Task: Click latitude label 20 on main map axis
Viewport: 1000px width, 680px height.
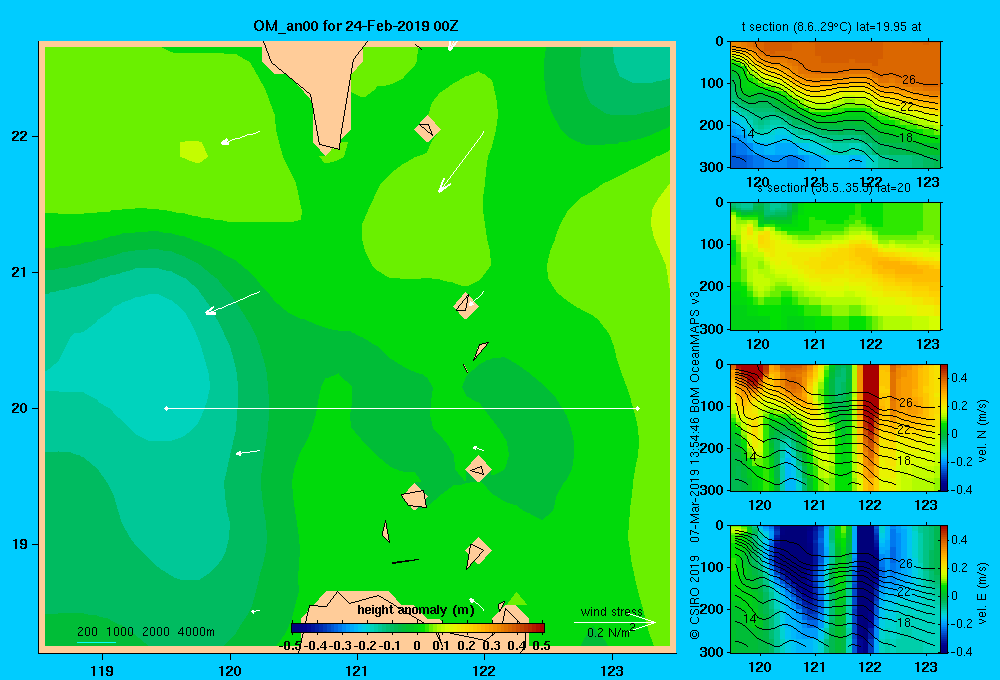Action: 20,408
